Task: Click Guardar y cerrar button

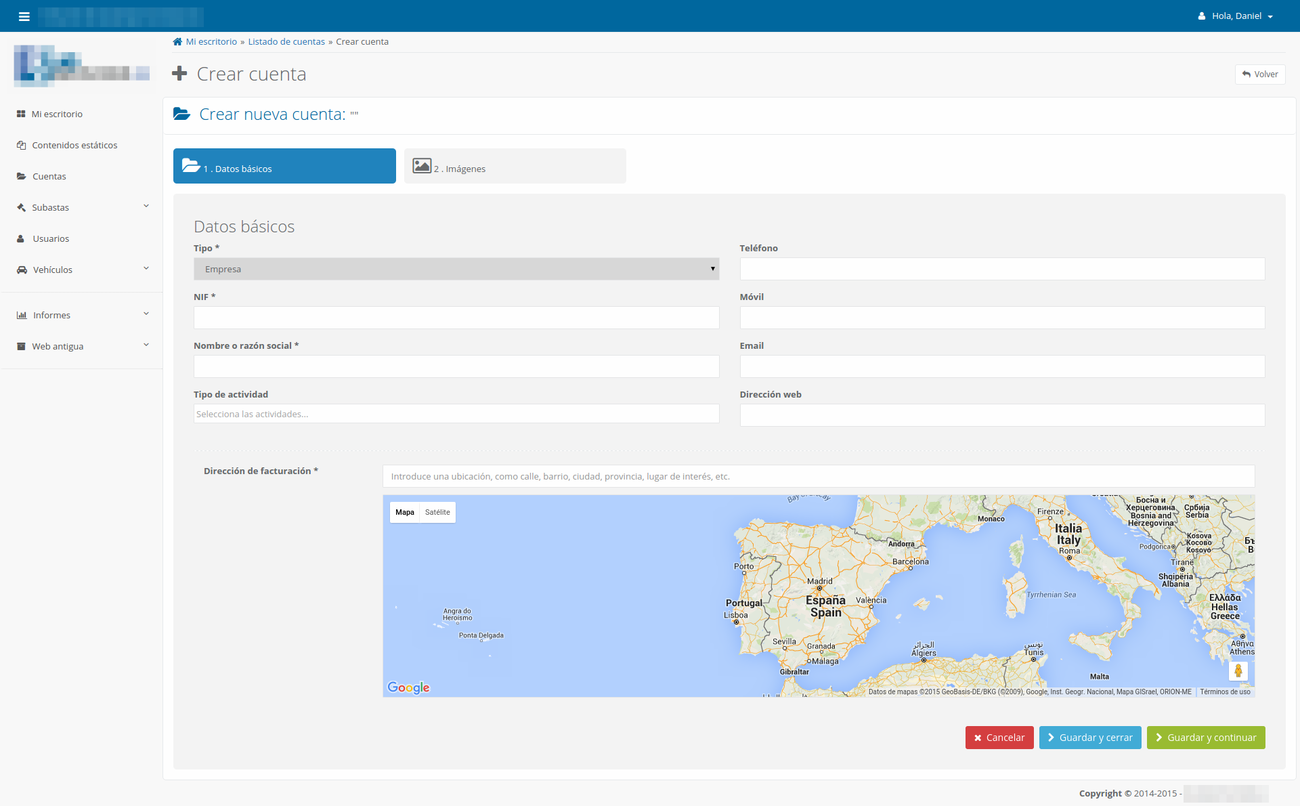Action: click(1090, 737)
